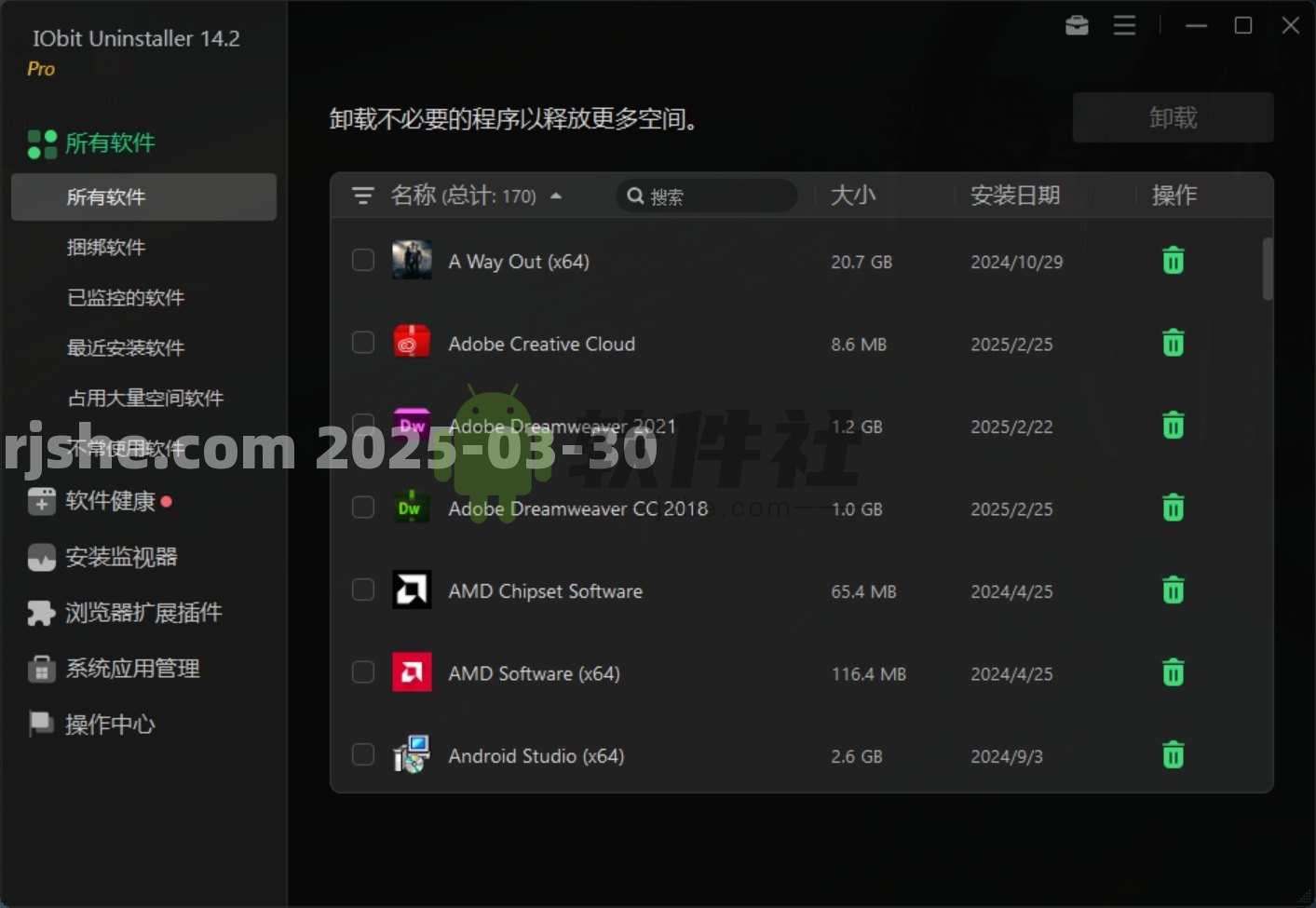Select checkbox for Adobe Dreamweaver CC 2018
Image resolution: width=1316 pixels, height=908 pixels.
click(x=363, y=508)
